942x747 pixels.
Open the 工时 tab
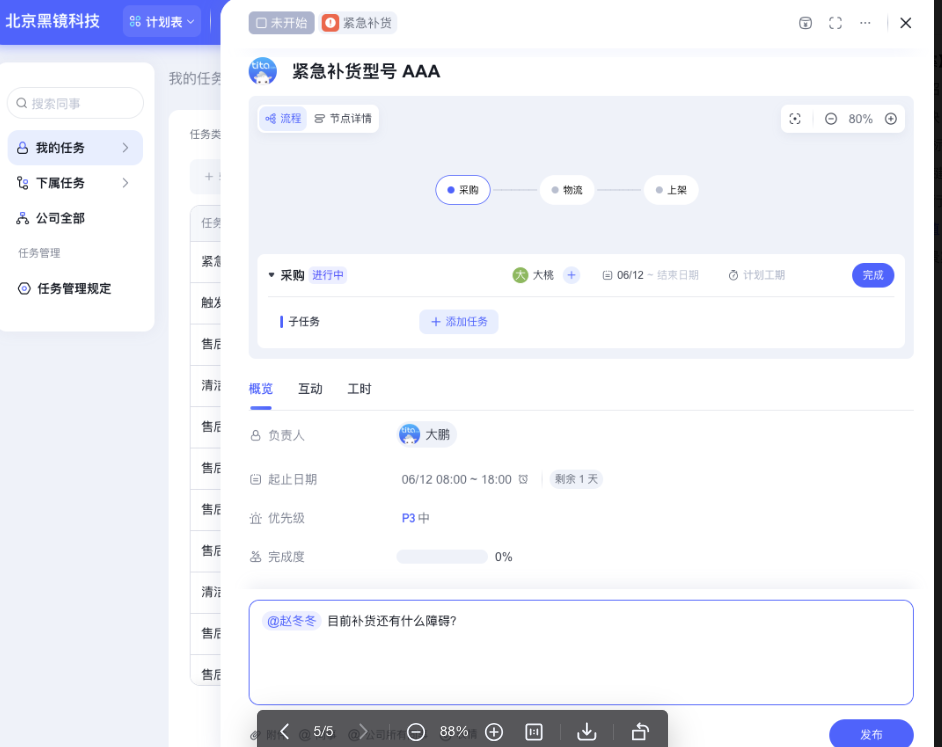(359, 389)
